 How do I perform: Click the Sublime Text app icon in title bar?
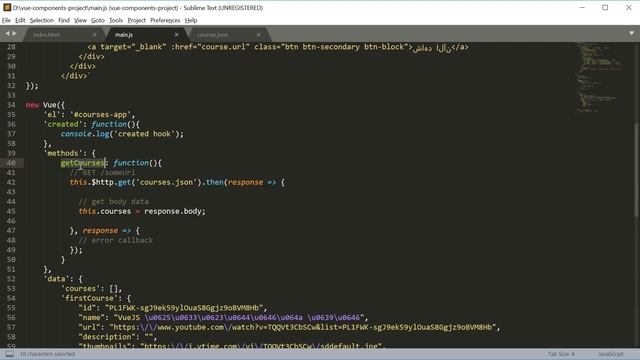(x=7, y=7)
